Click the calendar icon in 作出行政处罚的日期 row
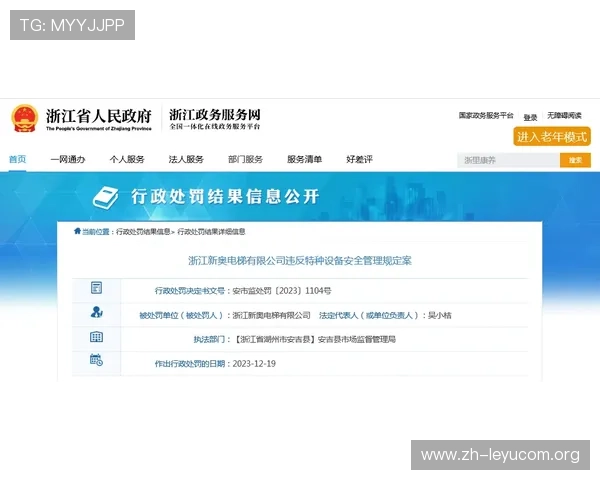Image resolution: width=600 pixels, height=480 pixels. [96, 360]
